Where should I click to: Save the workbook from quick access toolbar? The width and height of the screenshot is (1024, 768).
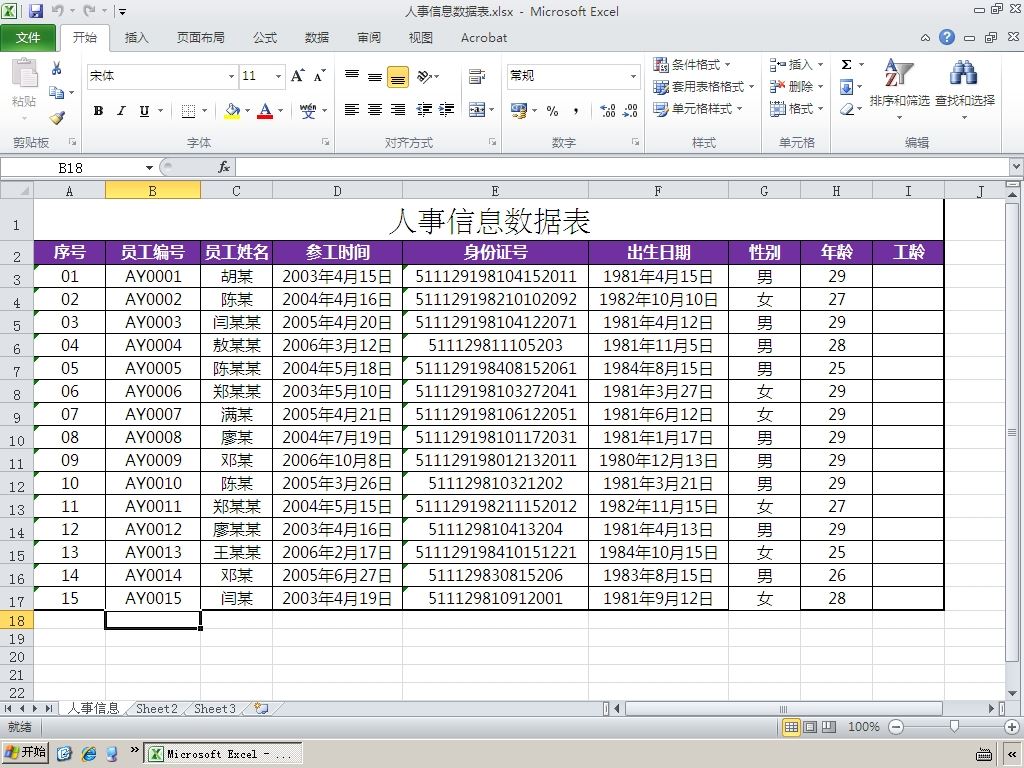pyautogui.click(x=35, y=11)
